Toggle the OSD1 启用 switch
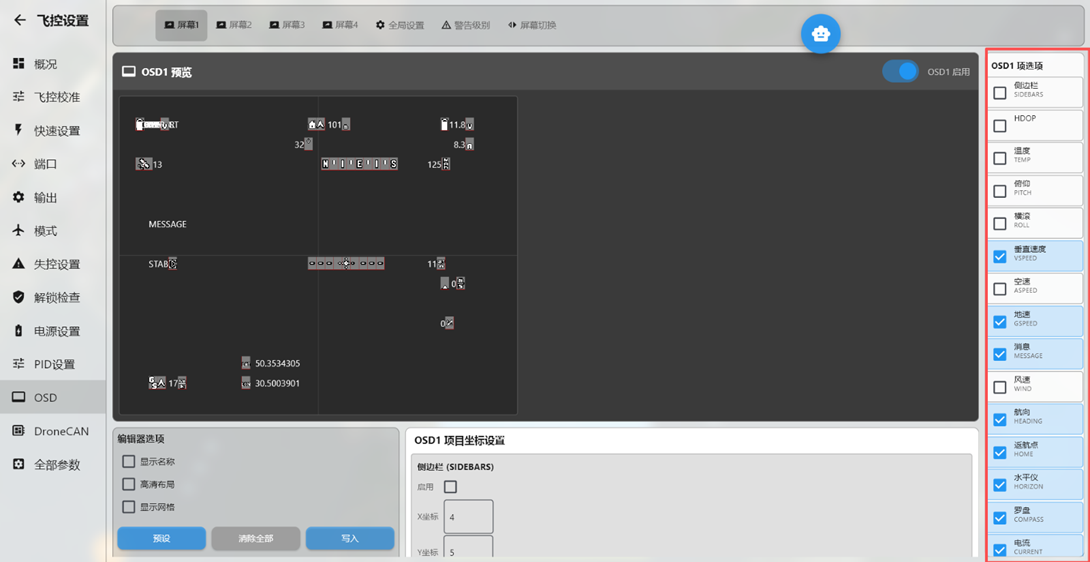Viewport: 1090px width, 562px height. 901,72
